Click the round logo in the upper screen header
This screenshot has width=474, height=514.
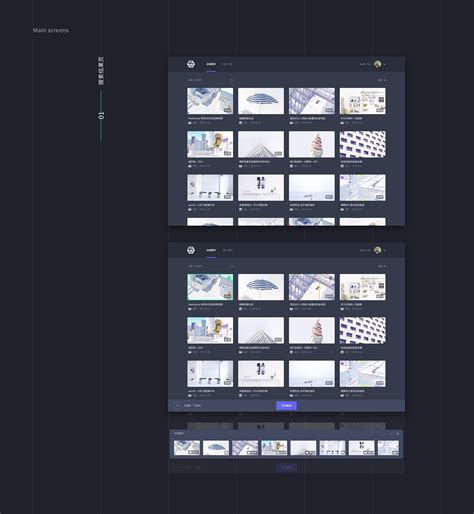[191, 64]
